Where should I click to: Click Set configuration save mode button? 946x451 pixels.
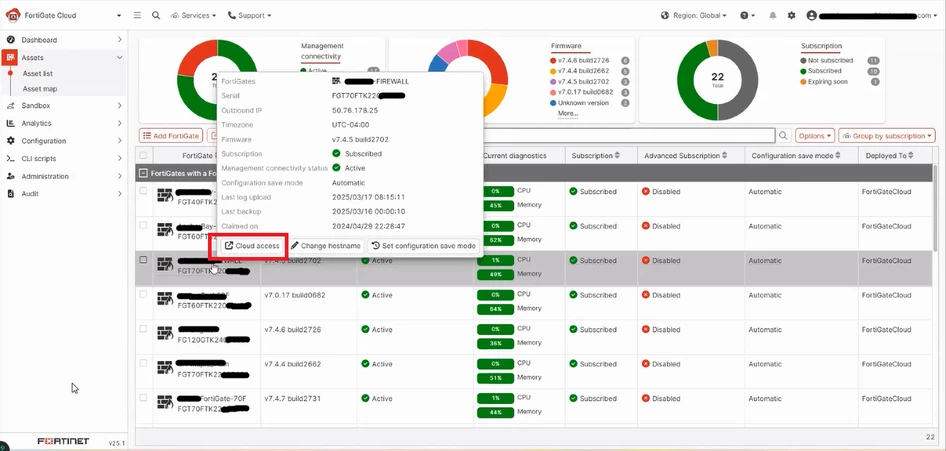click(424, 246)
